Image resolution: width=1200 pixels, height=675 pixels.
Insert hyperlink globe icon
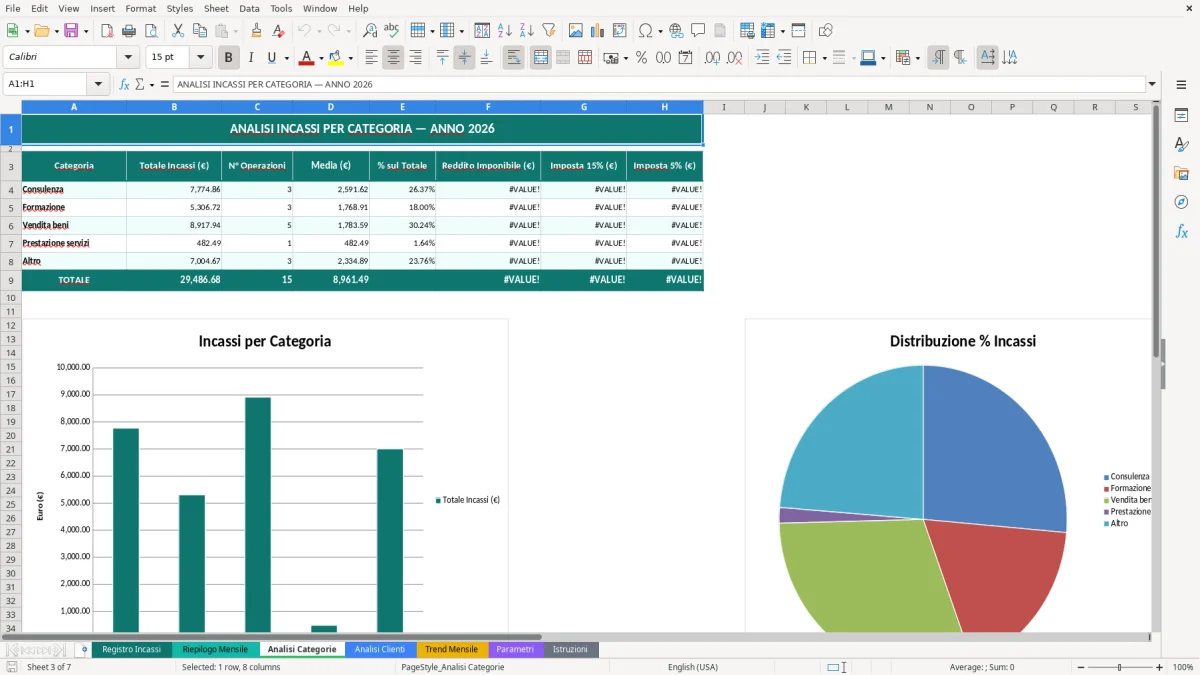click(677, 31)
